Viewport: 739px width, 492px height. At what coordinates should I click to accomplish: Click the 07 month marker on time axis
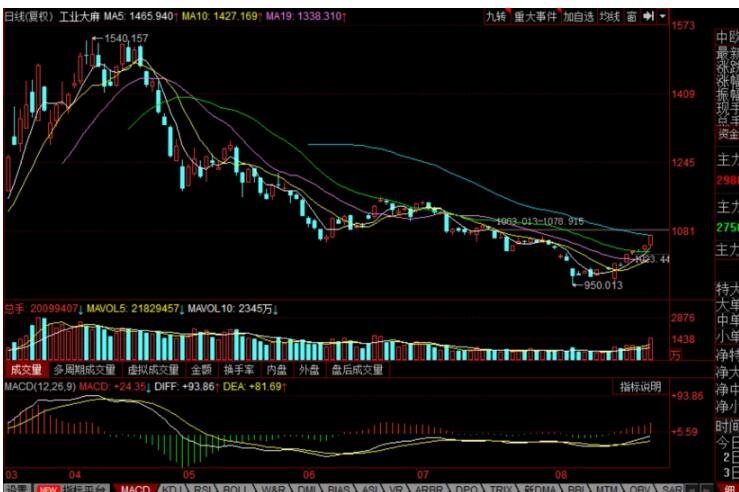[423, 475]
